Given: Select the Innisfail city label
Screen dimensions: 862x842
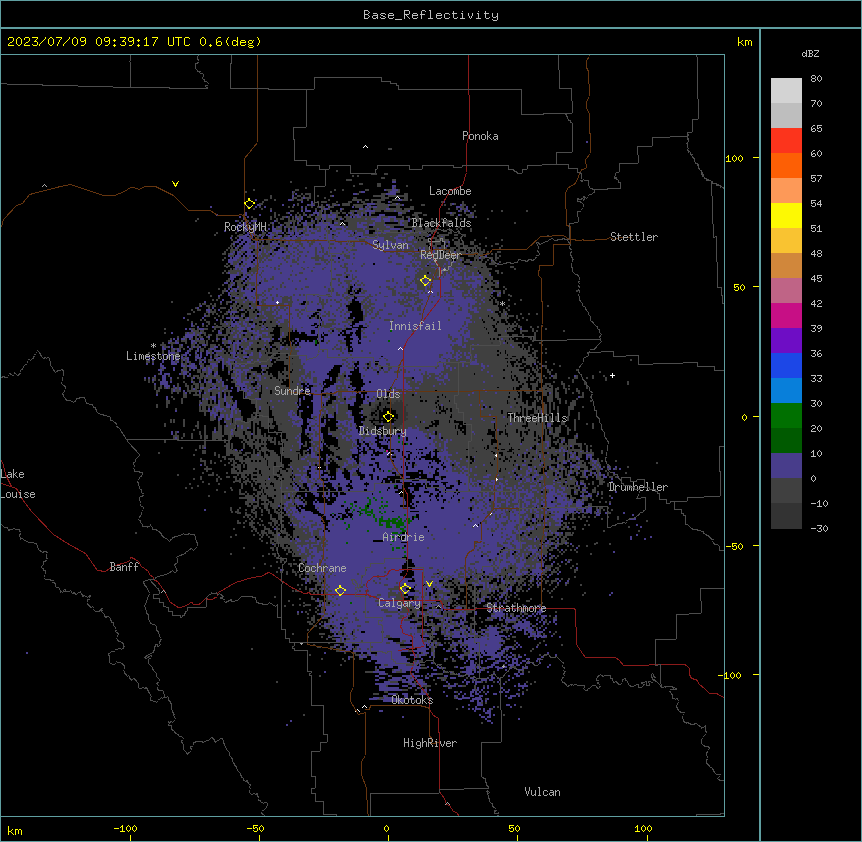Looking at the screenshot, I should (415, 326).
